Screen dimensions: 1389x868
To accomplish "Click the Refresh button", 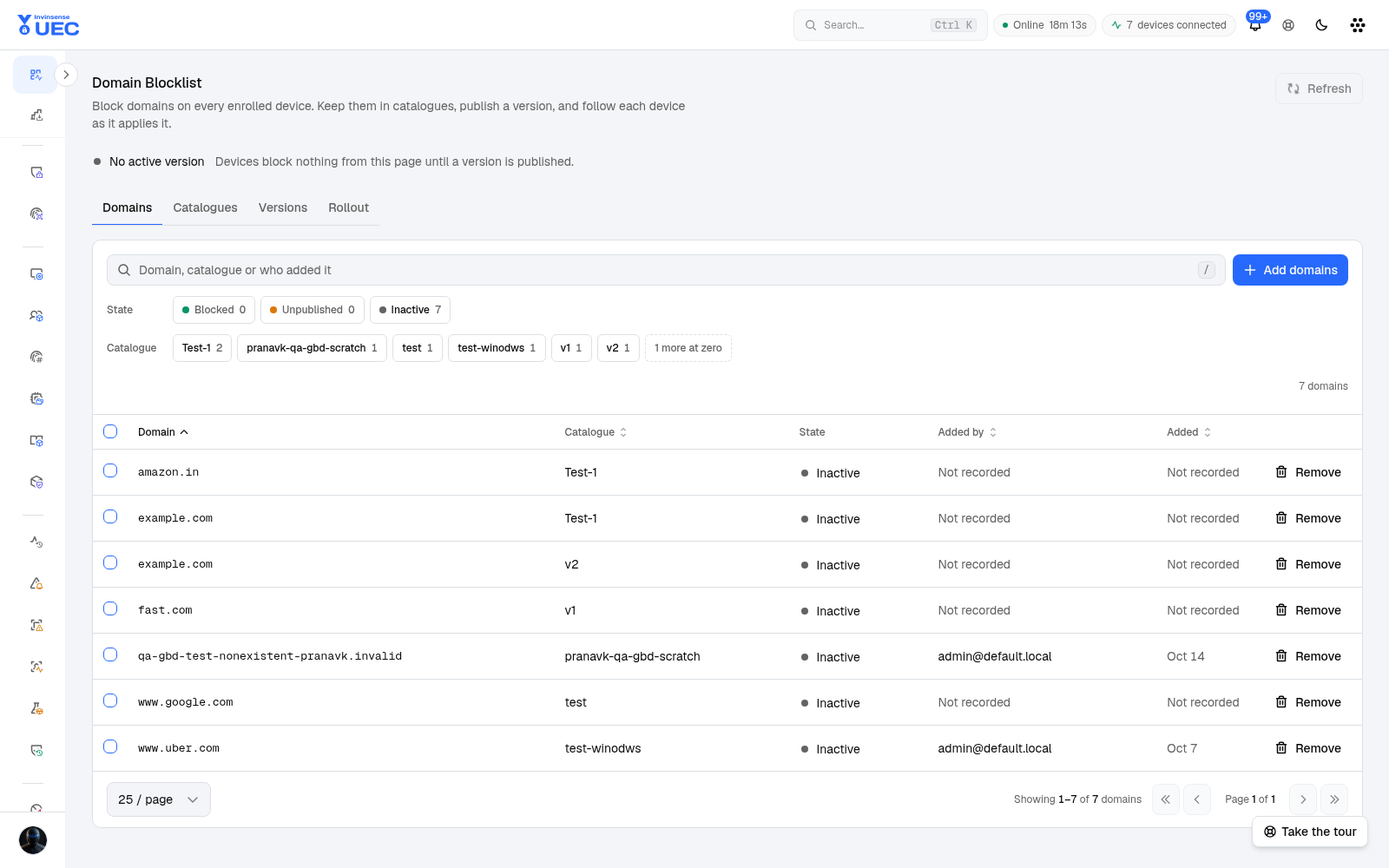I will pyautogui.click(x=1319, y=89).
